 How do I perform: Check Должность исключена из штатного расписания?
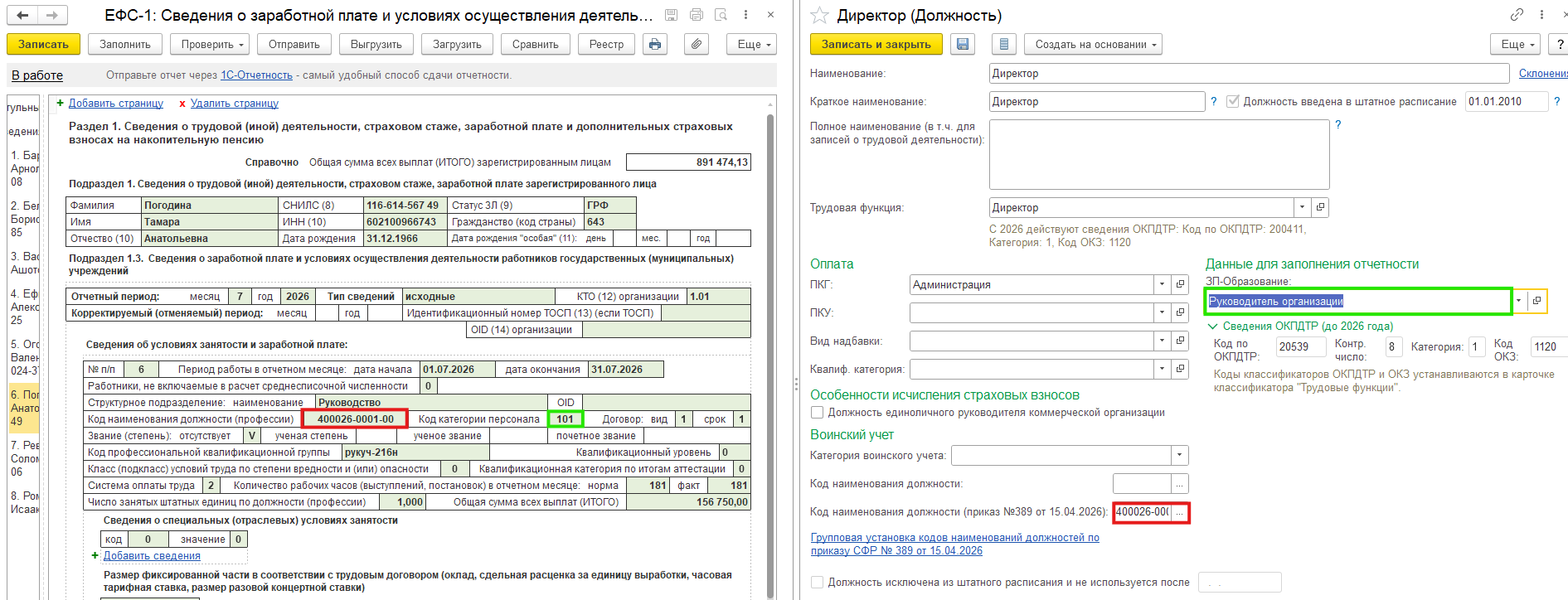(818, 583)
